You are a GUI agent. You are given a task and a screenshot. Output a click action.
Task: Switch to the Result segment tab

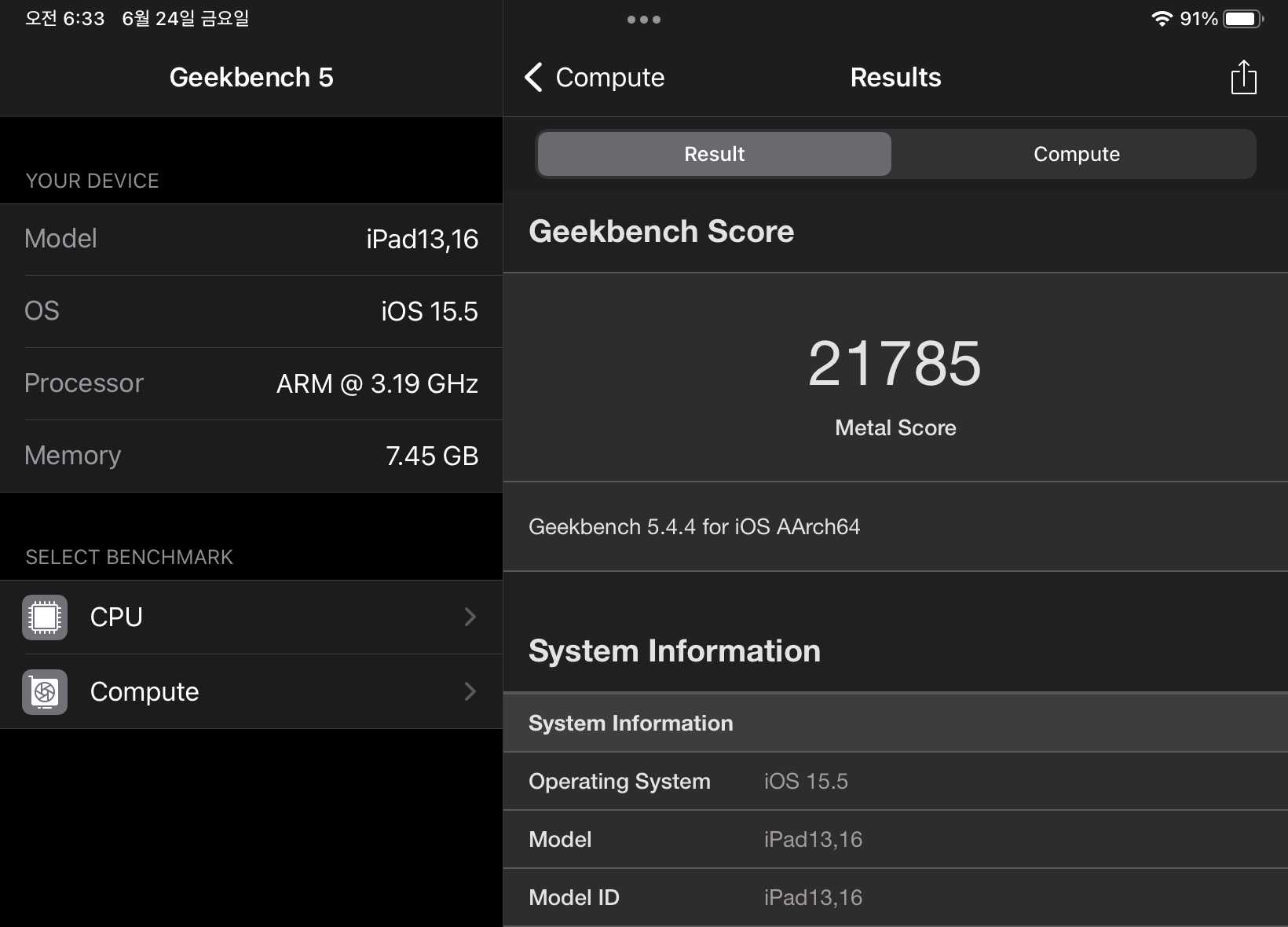(x=714, y=154)
